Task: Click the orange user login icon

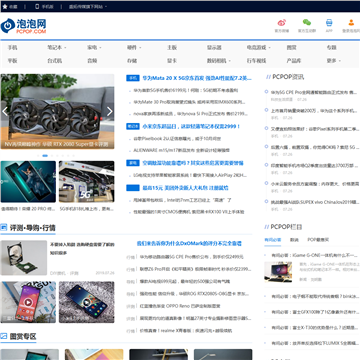Action: click(x=351, y=23)
